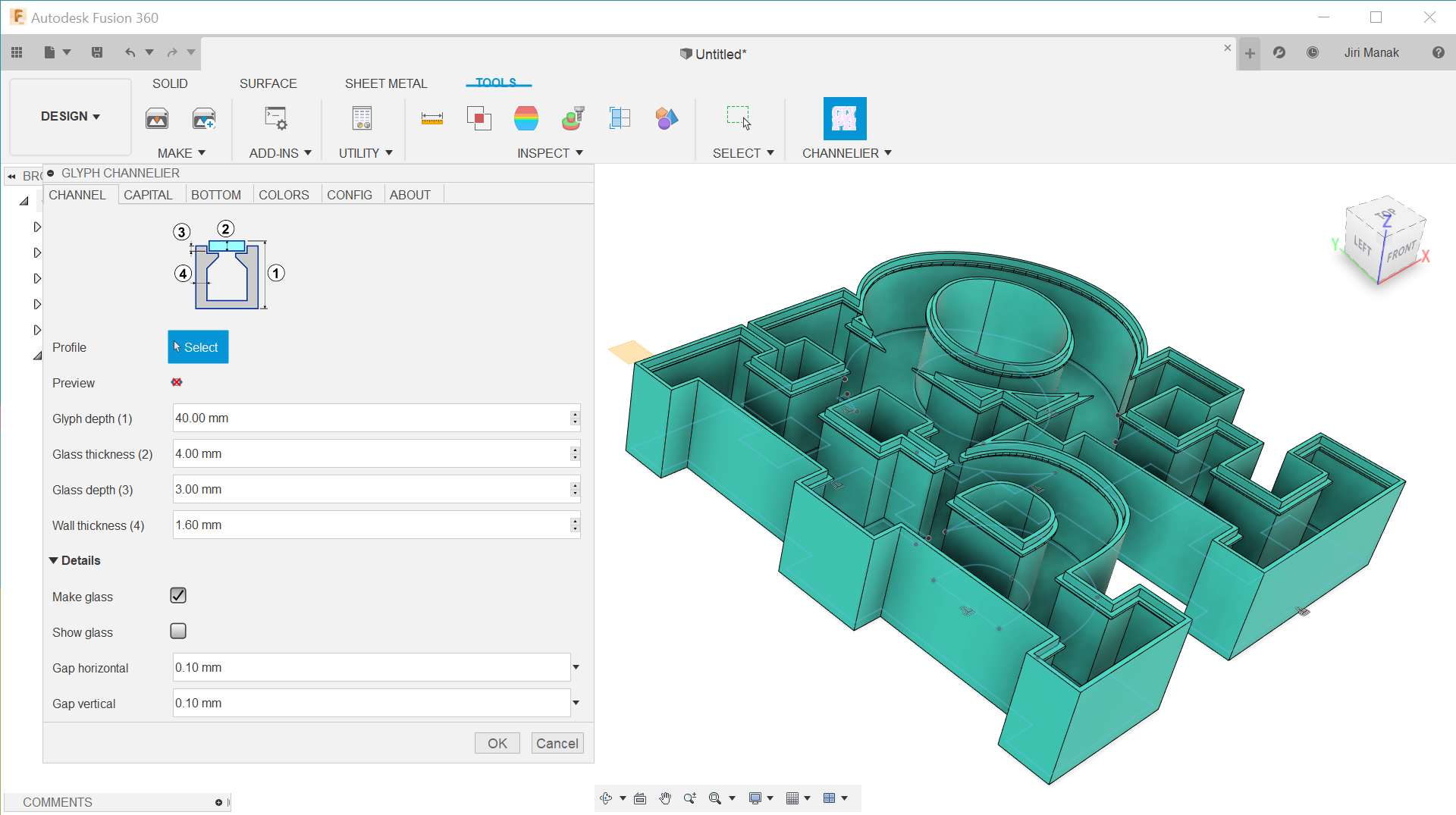Screen dimensions: 1456x815
Task: Select the Pan hand tool
Action: point(665,798)
